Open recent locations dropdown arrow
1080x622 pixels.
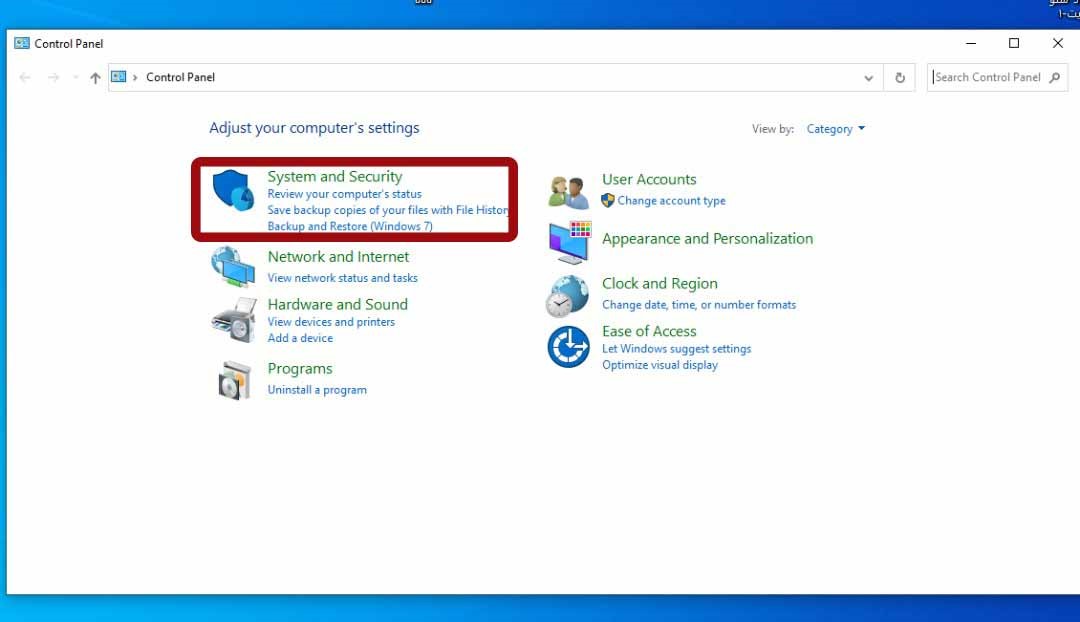coord(75,78)
